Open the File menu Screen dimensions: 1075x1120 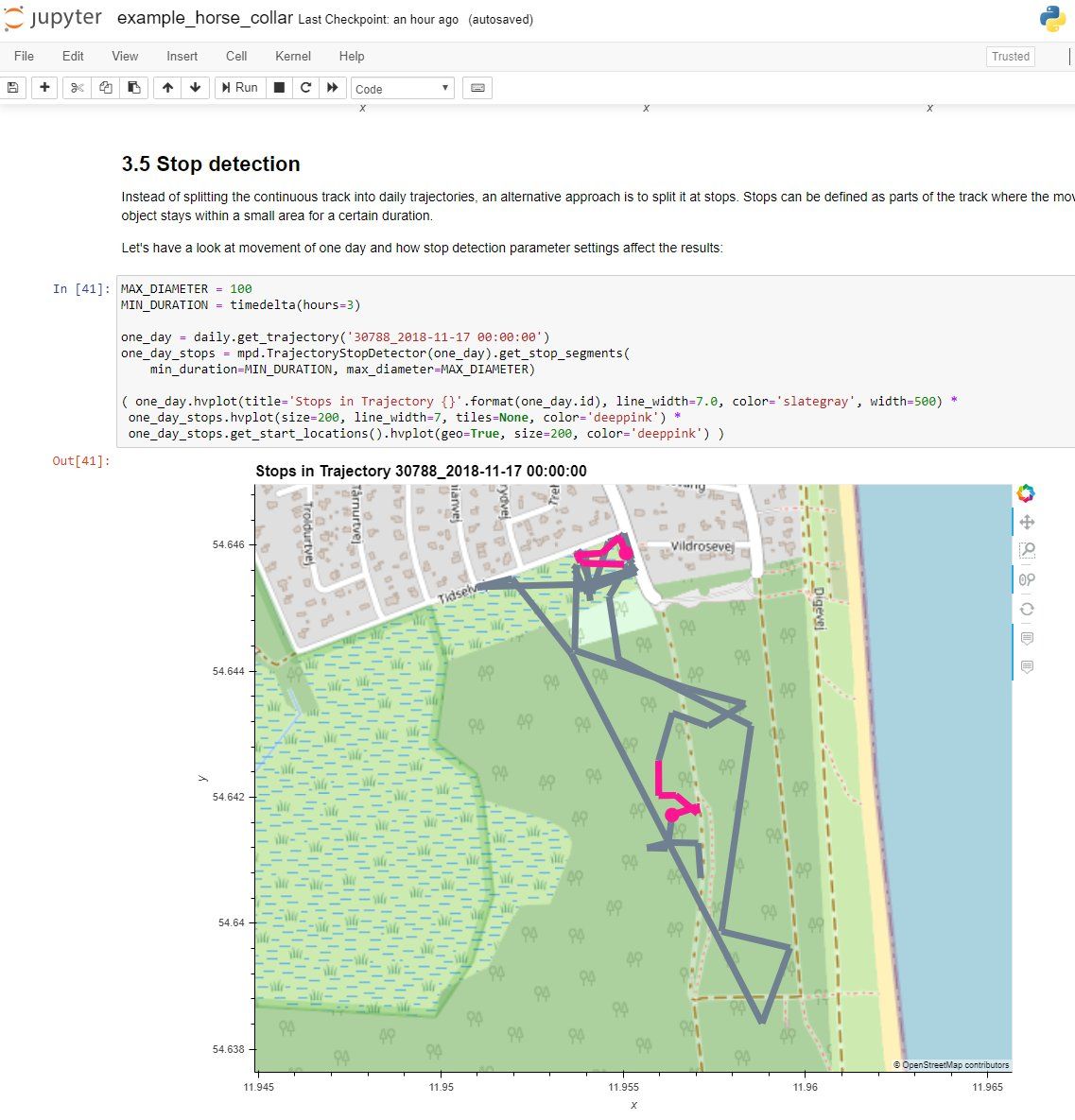click(x=25, y=57)
